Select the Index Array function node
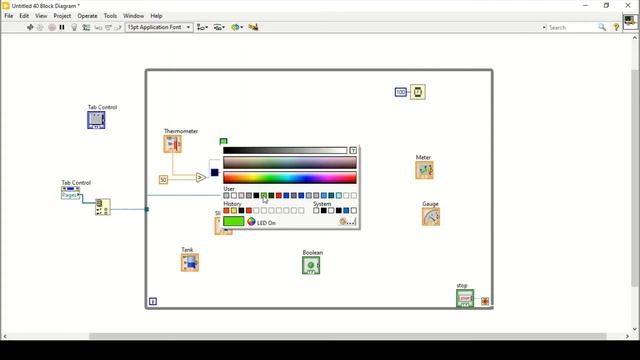The height and width of the screenshot is (360, 640). tap(102, 207)
